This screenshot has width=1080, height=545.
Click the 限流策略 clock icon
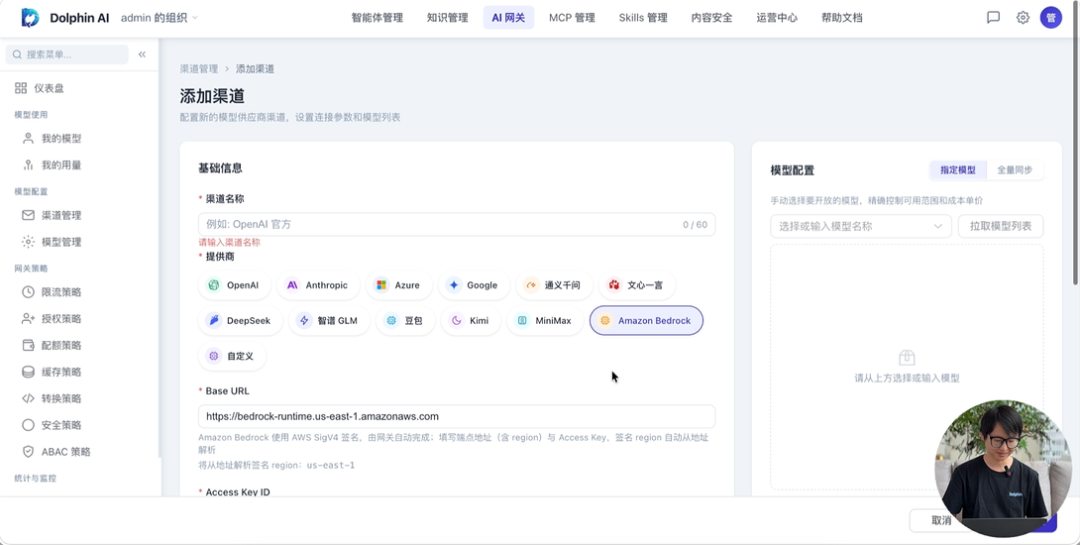pos(28,292)
